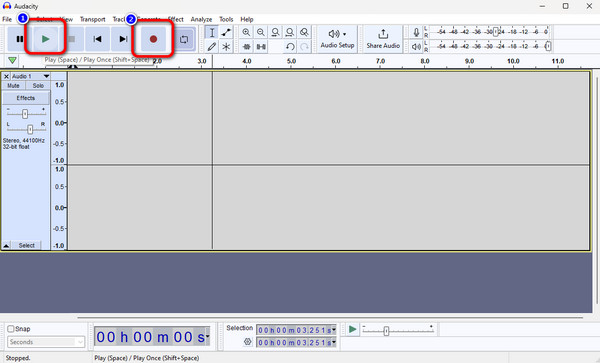Solo the Audio 1 track
The height and width of the screenshot is (363, 600).
click(x=38, y=86)
